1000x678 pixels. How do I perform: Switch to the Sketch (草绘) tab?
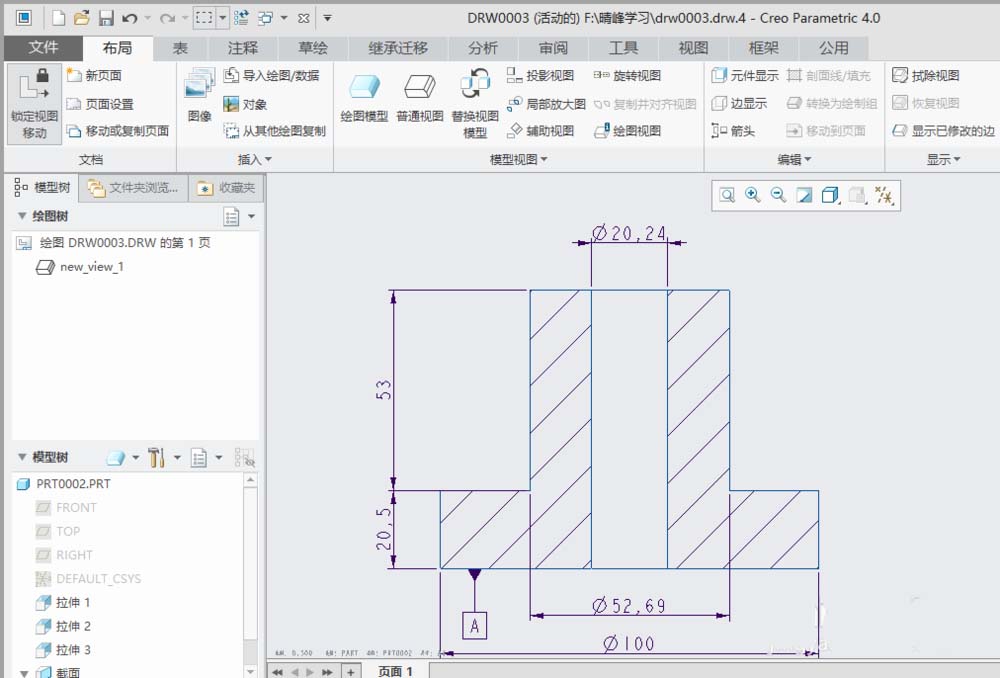click(x=313, y=48)
